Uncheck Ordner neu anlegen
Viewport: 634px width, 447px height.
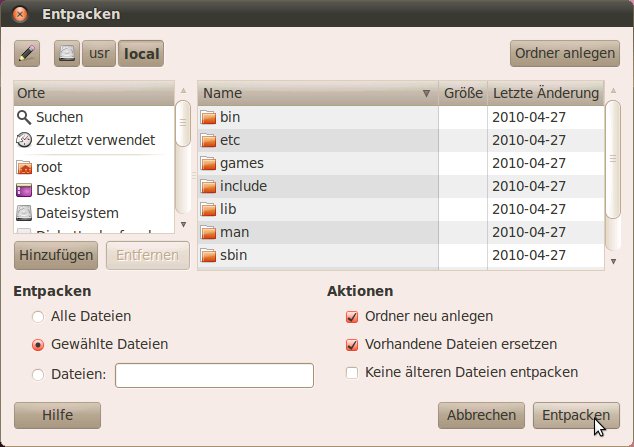[351, 317]
